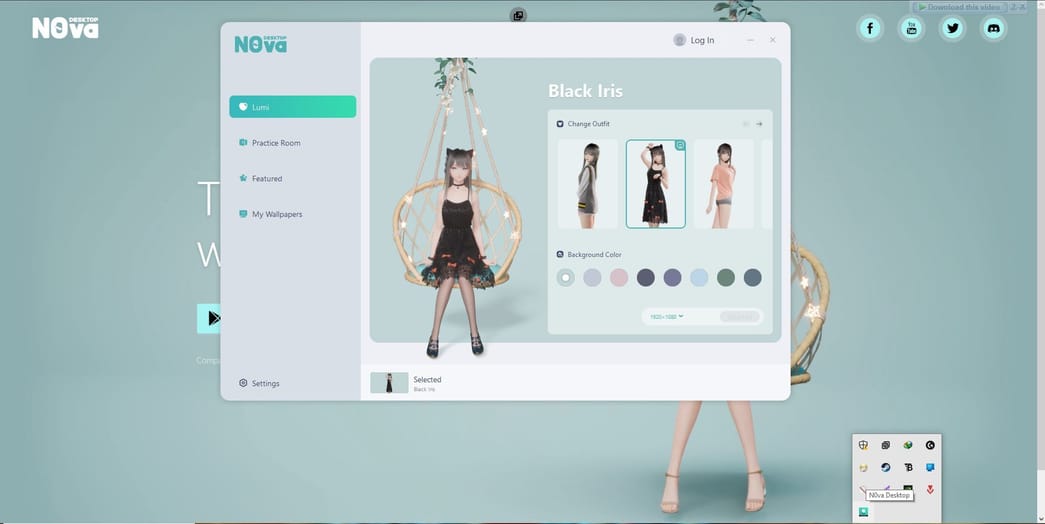This screenshot has width=1045, height=524.
Task: Choose the orange t-shirt outfit thumbnail
Action: (x=723, y=184)
